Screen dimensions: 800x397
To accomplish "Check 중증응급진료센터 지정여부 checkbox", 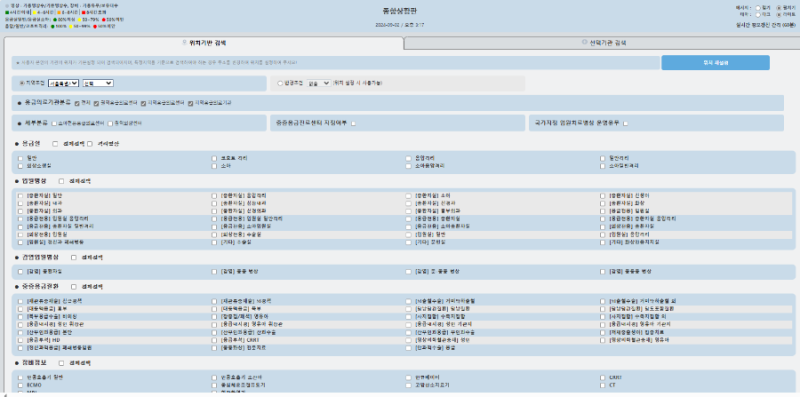I will (353, 123).
